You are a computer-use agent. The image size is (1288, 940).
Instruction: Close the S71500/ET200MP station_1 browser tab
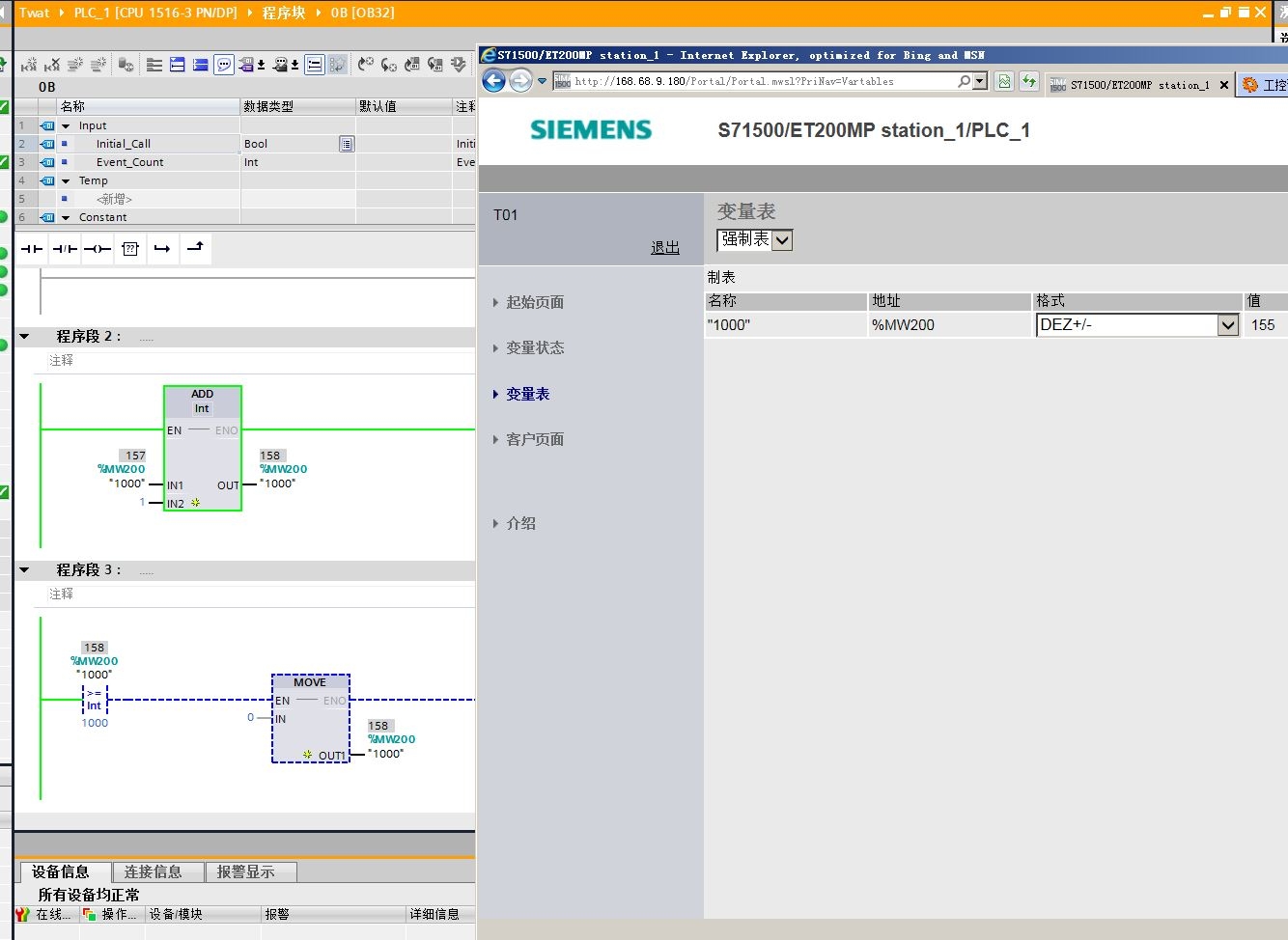[1224, 85]
